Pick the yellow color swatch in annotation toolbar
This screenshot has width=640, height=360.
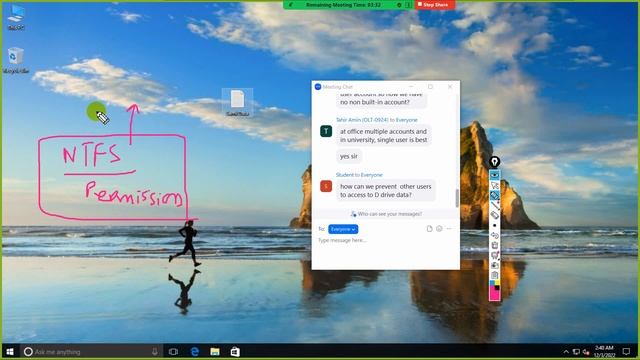tap(497, 282)
